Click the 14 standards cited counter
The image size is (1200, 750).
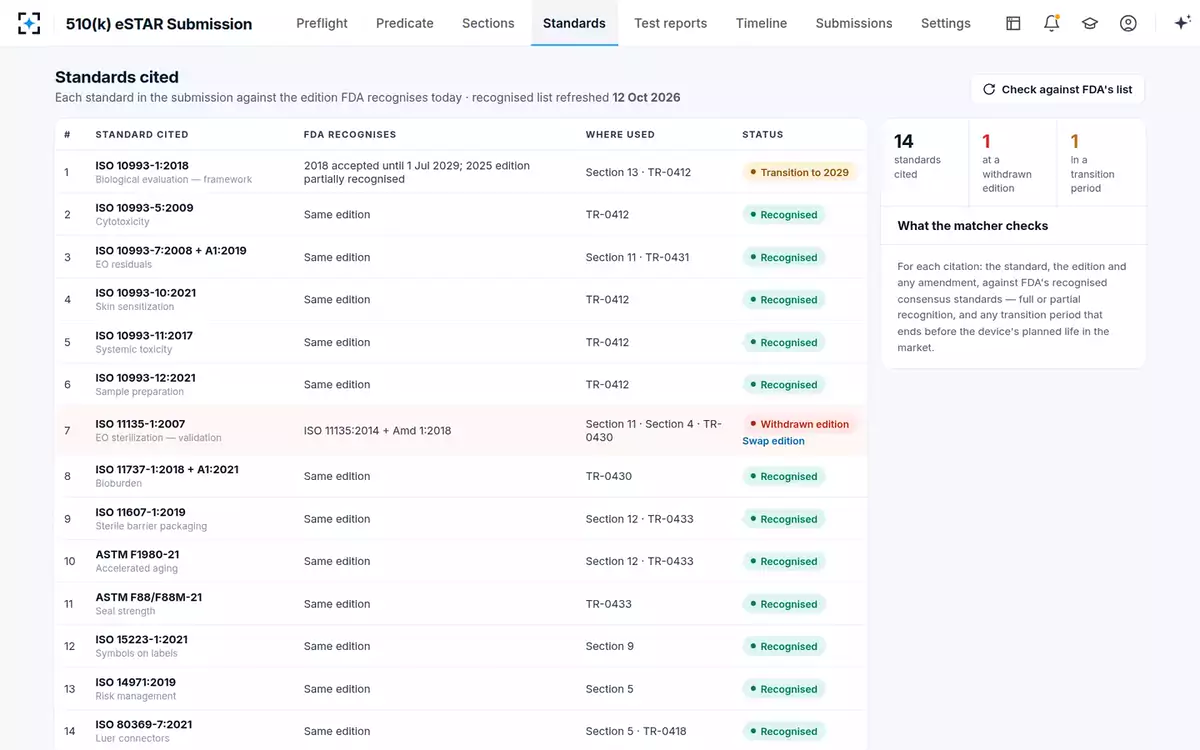[x=925, y=162]
